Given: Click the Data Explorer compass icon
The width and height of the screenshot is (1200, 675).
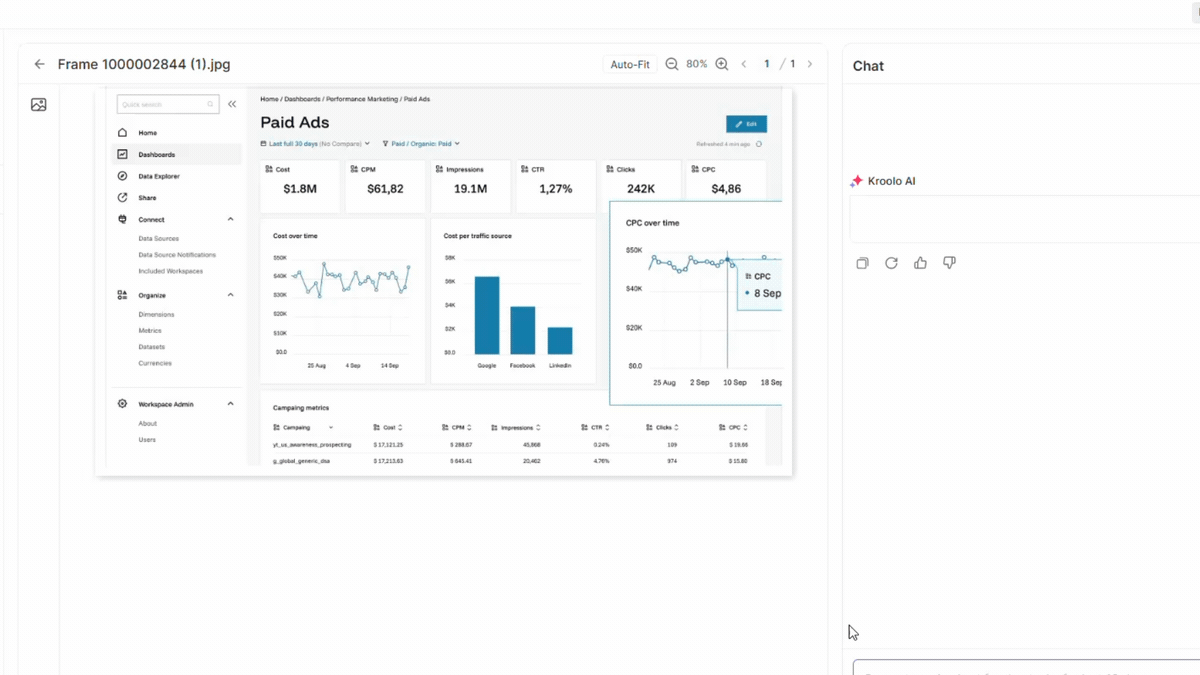Looking at the screenshot, I should point(122,176).
